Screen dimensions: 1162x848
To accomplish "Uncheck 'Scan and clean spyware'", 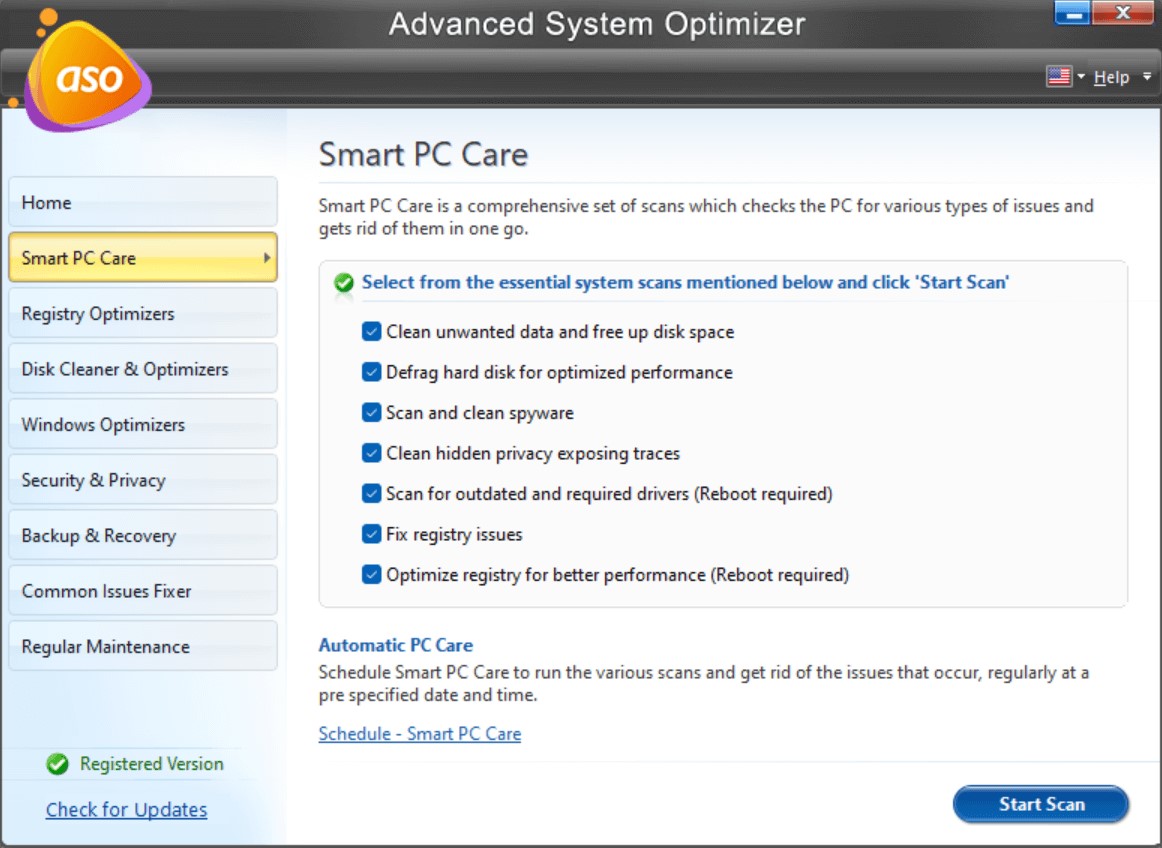I will (371, 413).
